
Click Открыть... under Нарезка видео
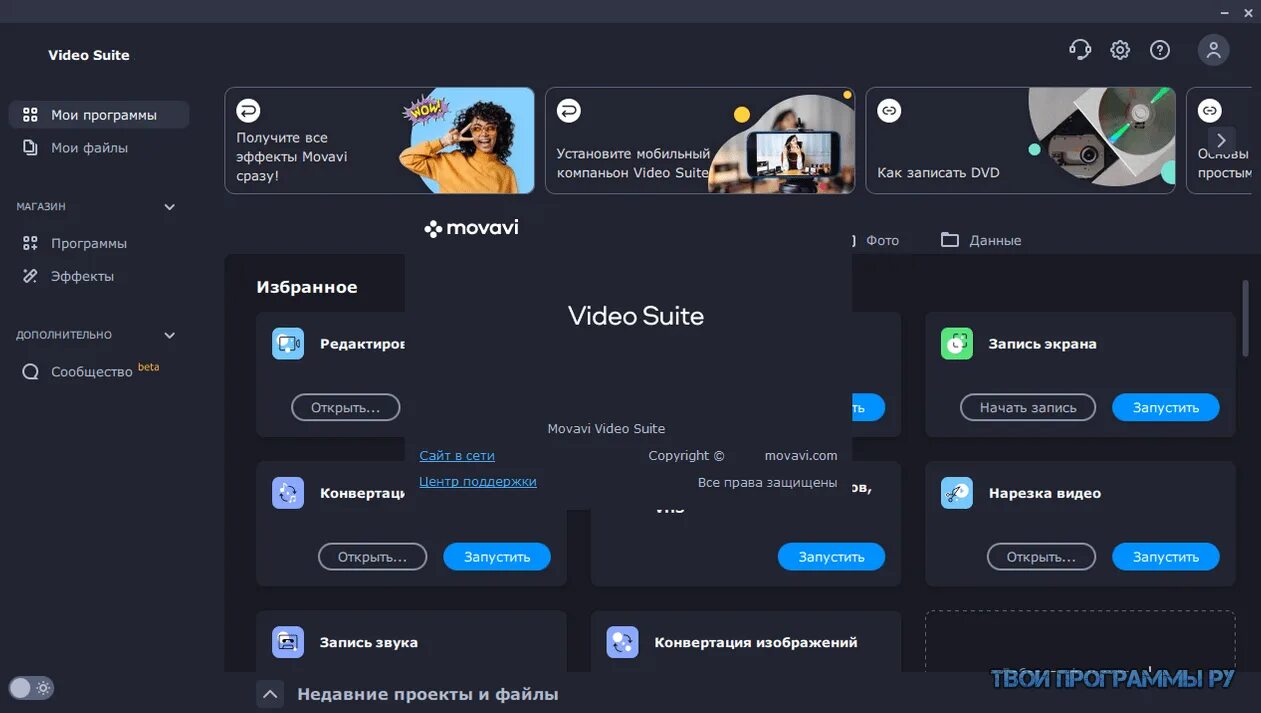click(1041, 556)
